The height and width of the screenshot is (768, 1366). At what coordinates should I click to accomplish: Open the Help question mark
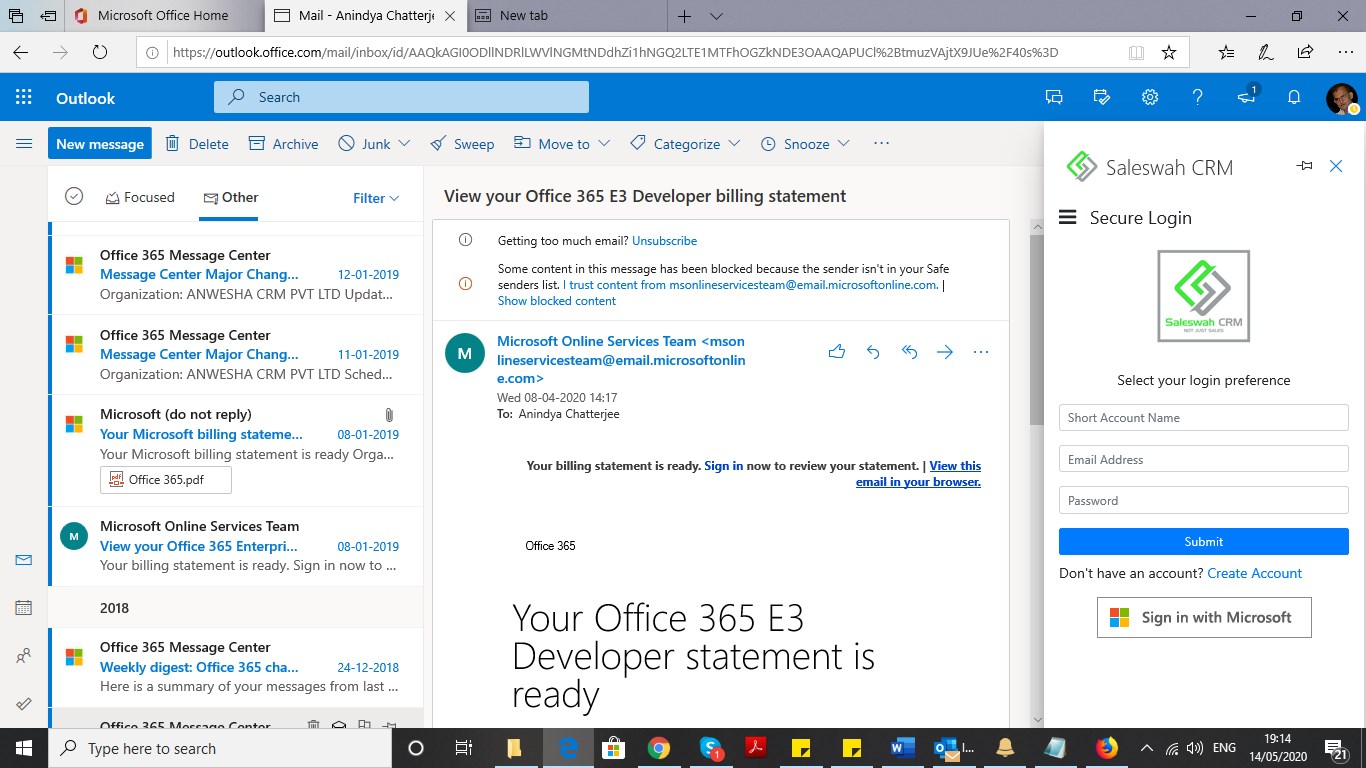[1198, 97]
